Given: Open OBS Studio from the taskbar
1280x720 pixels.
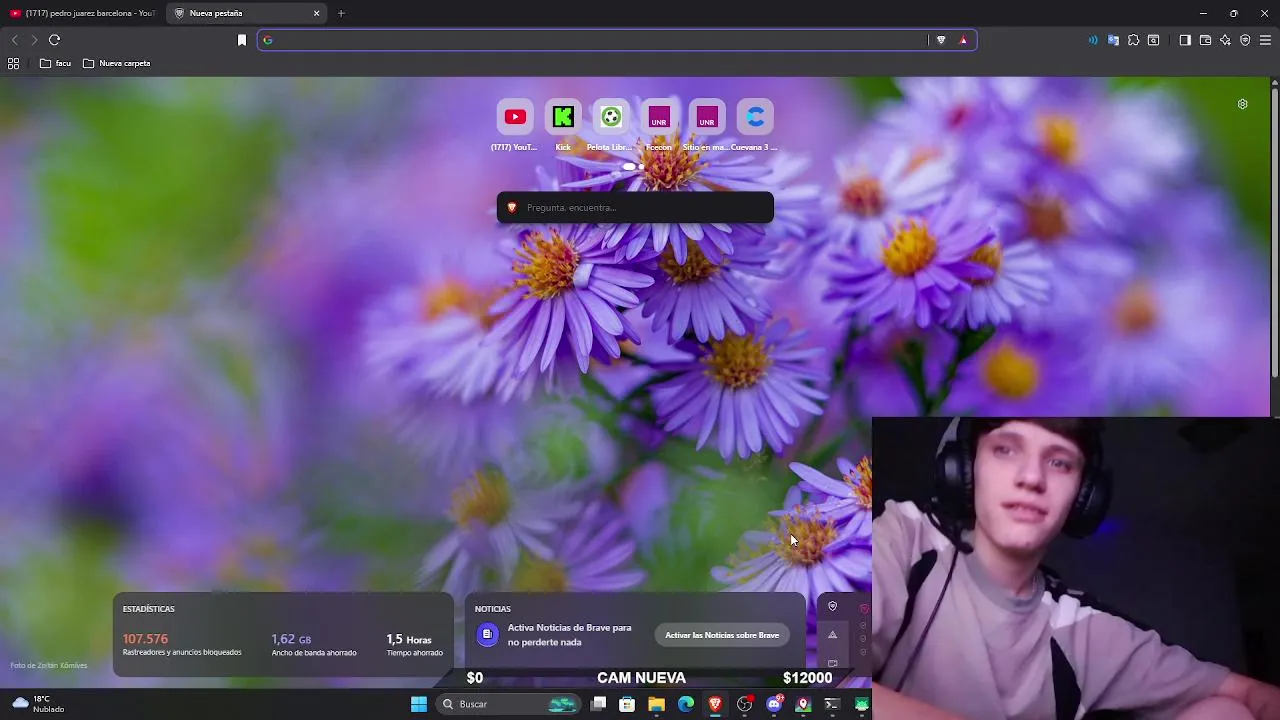Looking at the screenshot, I should tap(744, 704).
